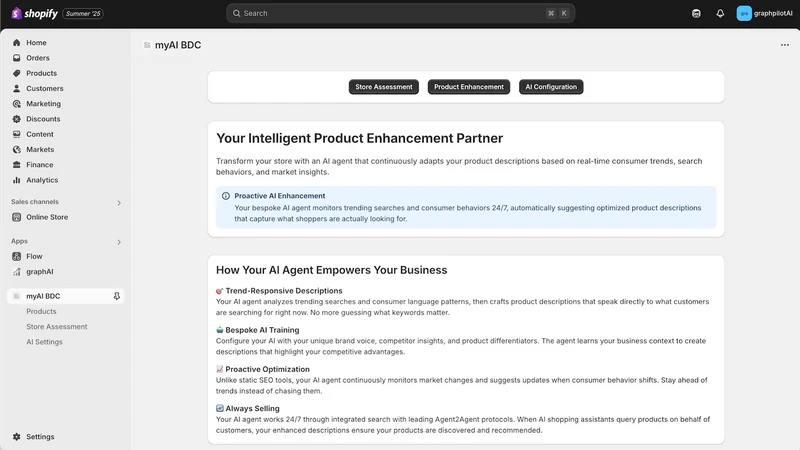Viewport: 800px width, 450px height.
Task: Open Analytics section label
Action: (42, 180)
